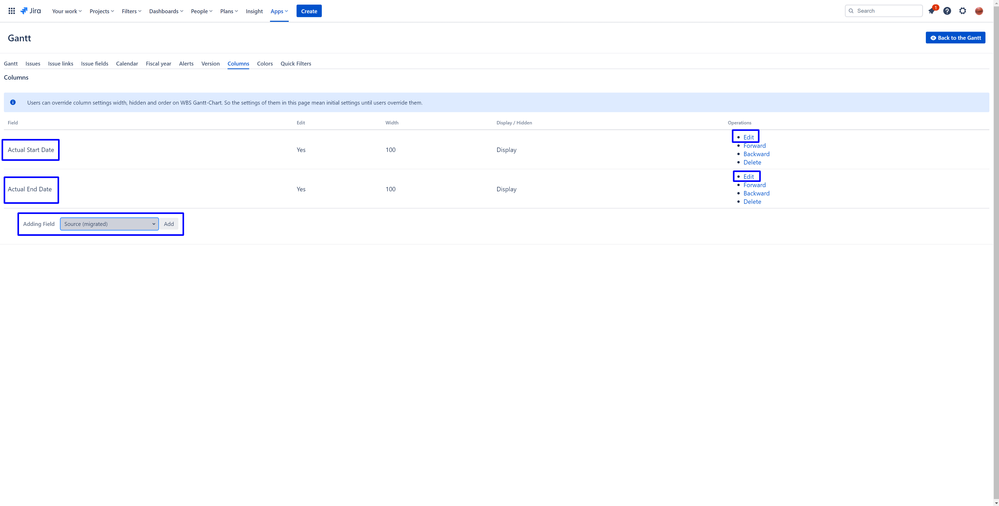Switch to Alerts tab
999x506 pixels.
pos(186,64)
